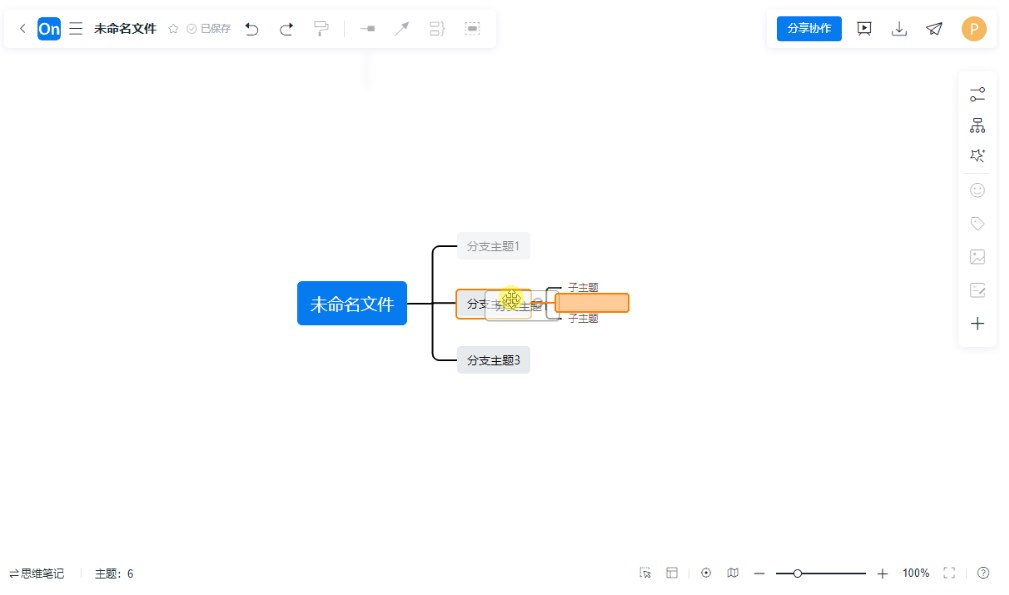Viewport: 1009px width, 595px height.
Task: Toggle the star favorite for file
Action: [x=173, y=29]
